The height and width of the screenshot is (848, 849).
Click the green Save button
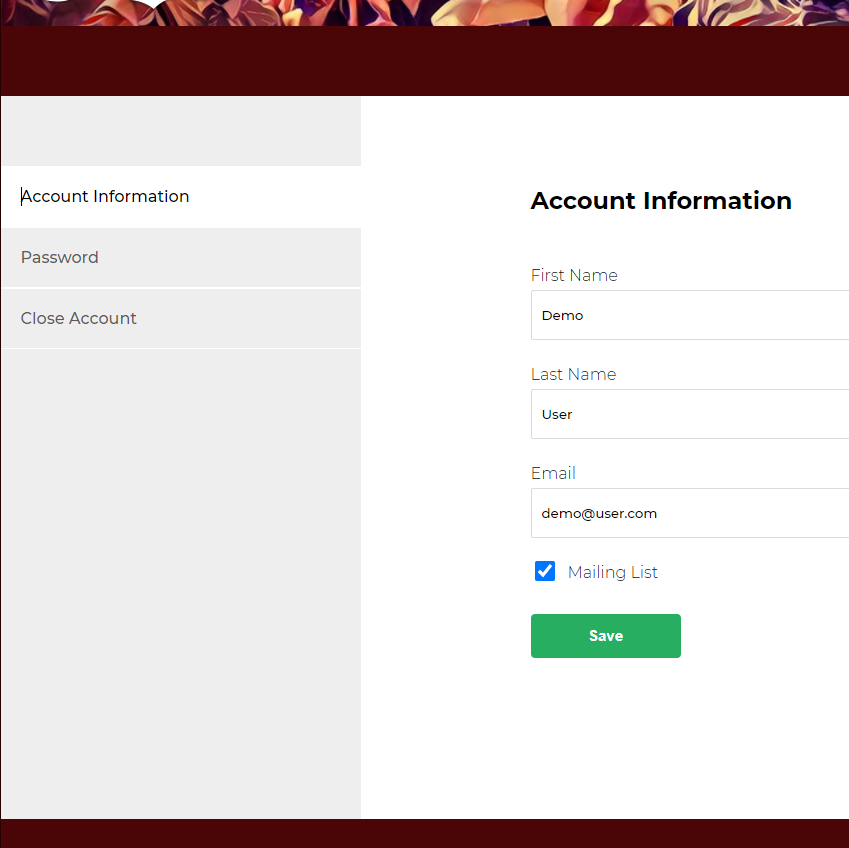[605, 636]
